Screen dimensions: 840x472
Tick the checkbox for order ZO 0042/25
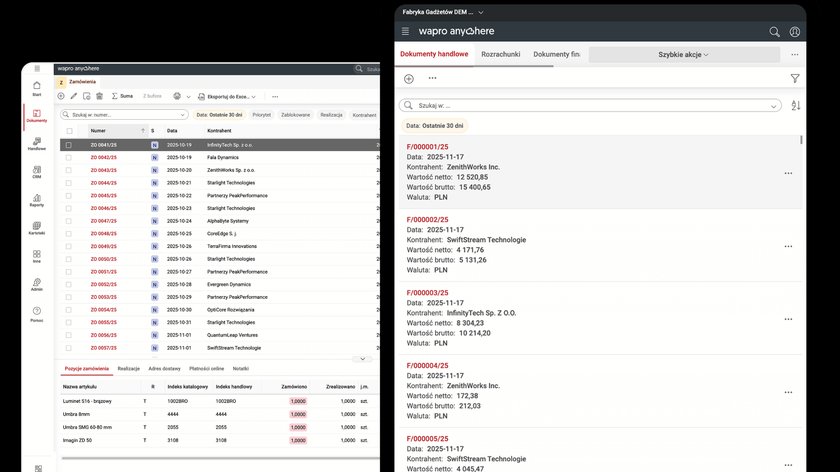click(69, 158)
